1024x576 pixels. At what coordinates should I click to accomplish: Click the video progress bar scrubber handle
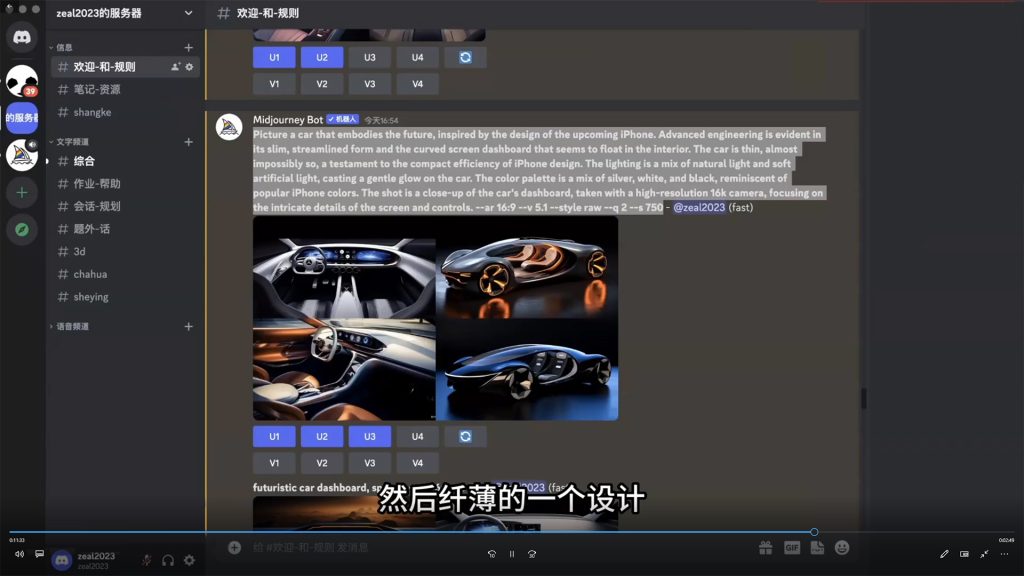click(x=814, y=532)
